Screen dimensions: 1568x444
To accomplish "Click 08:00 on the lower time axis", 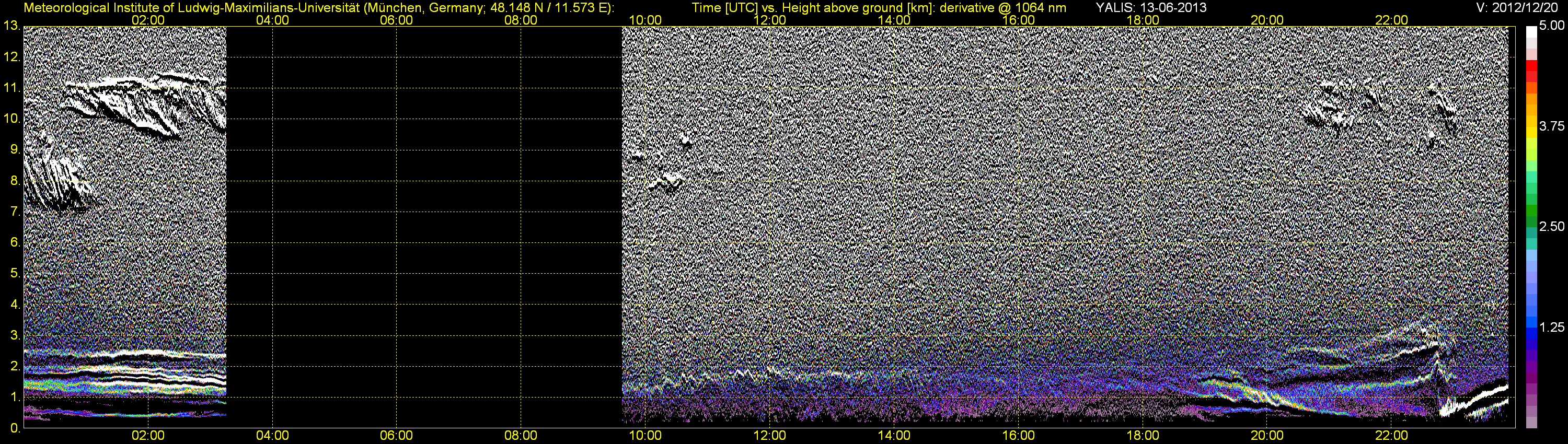I will (x=521, y=436).
